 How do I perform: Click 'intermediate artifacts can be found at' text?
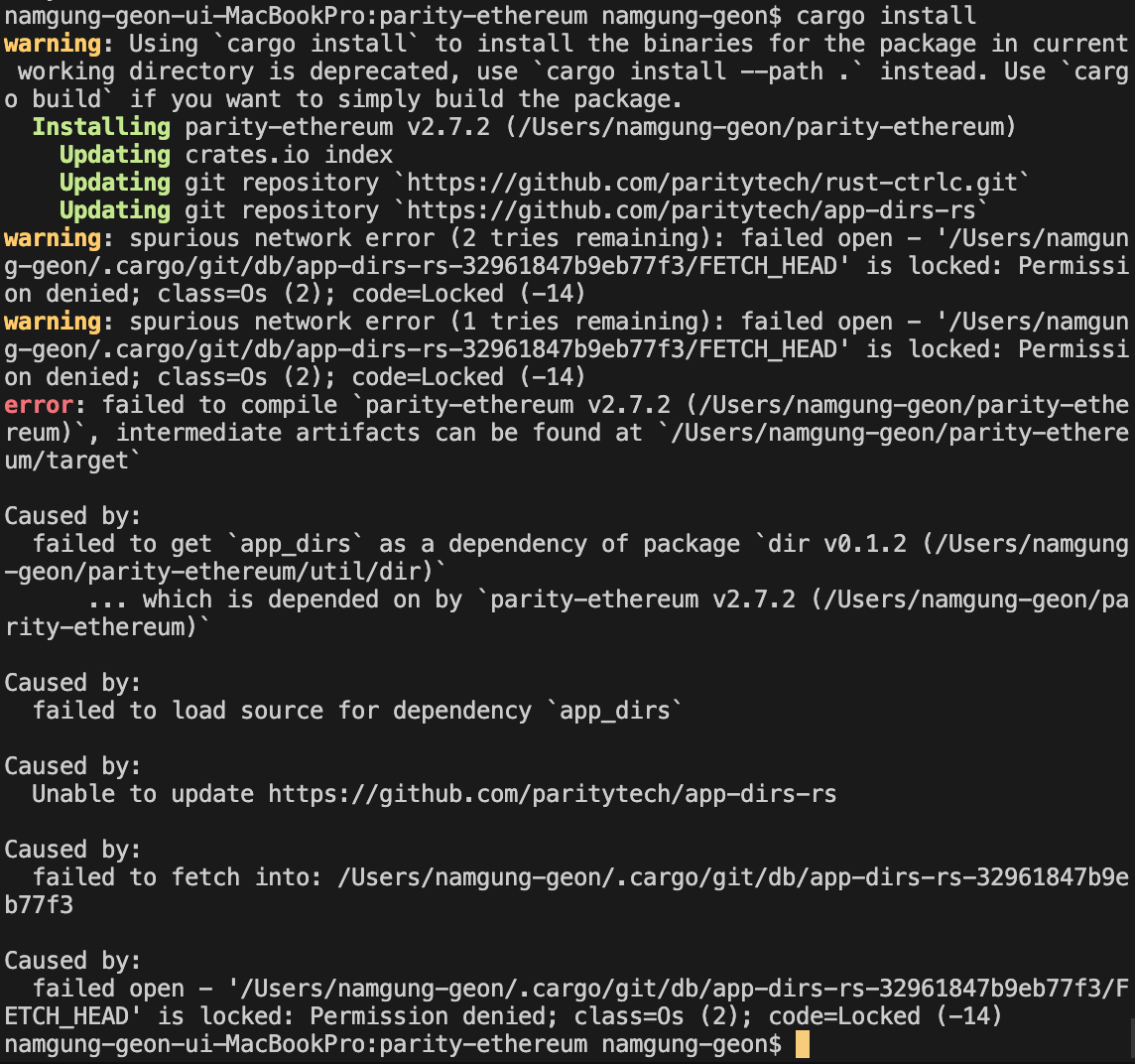click(x=379, y=433)
